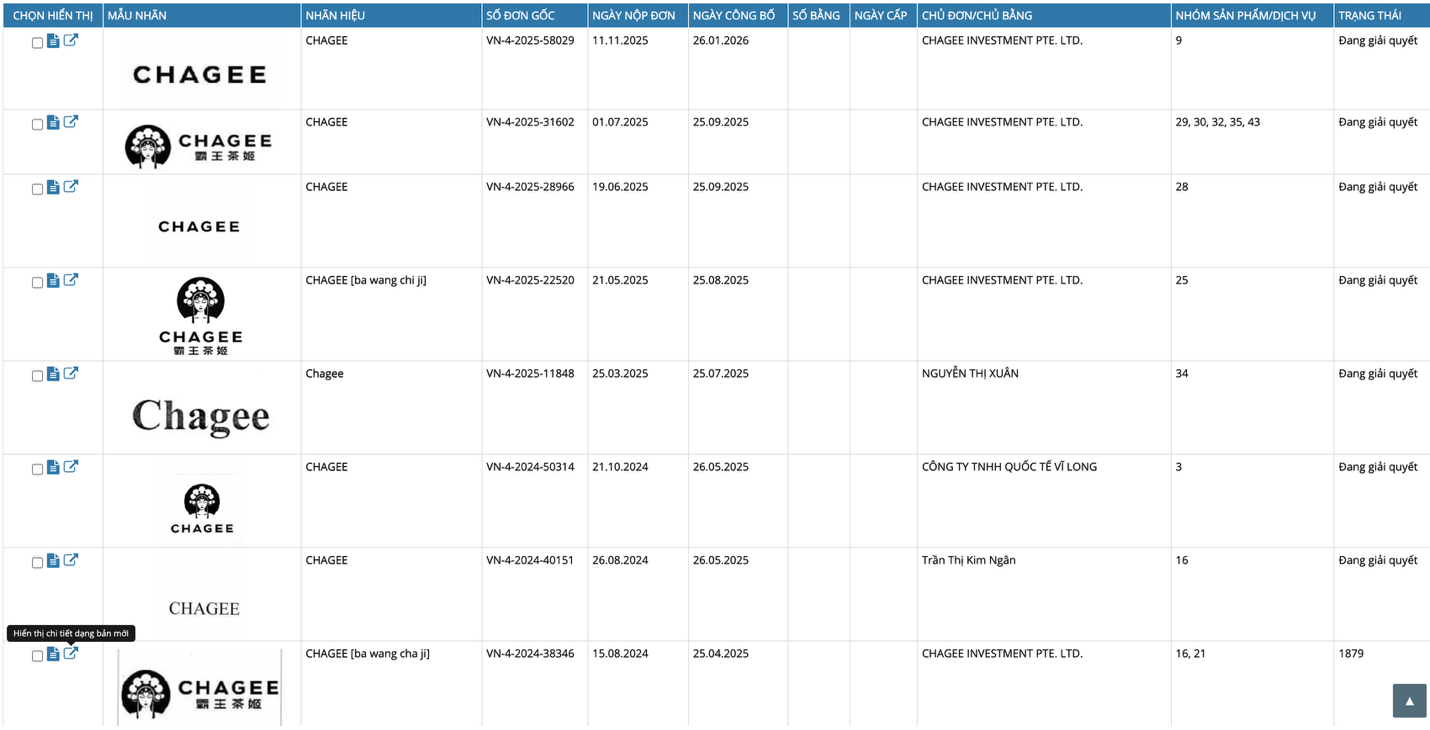1430x730 pixels.
Task: Open VN-4-2024-40151 in new window icon
Action: (x=71, y=560)
